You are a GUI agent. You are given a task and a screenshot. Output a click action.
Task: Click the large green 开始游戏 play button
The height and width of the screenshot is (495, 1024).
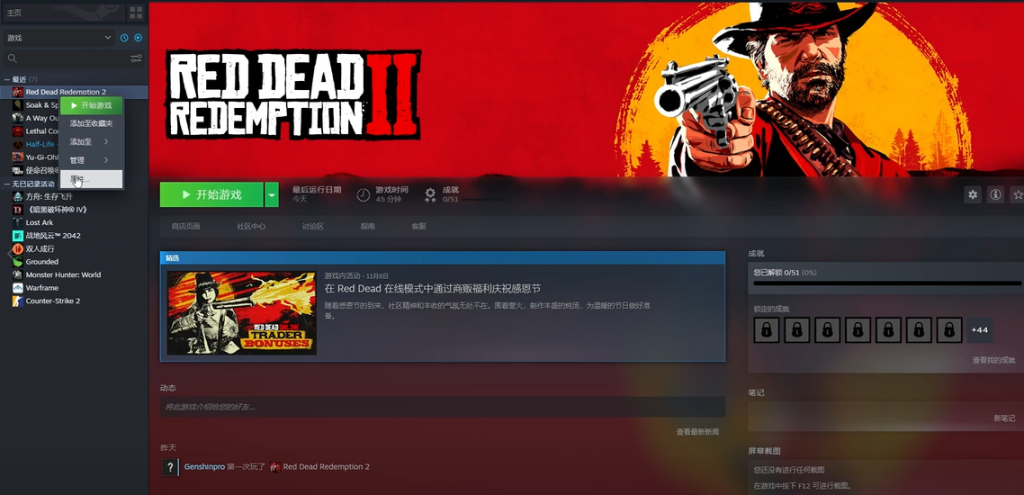click(212, 195)
